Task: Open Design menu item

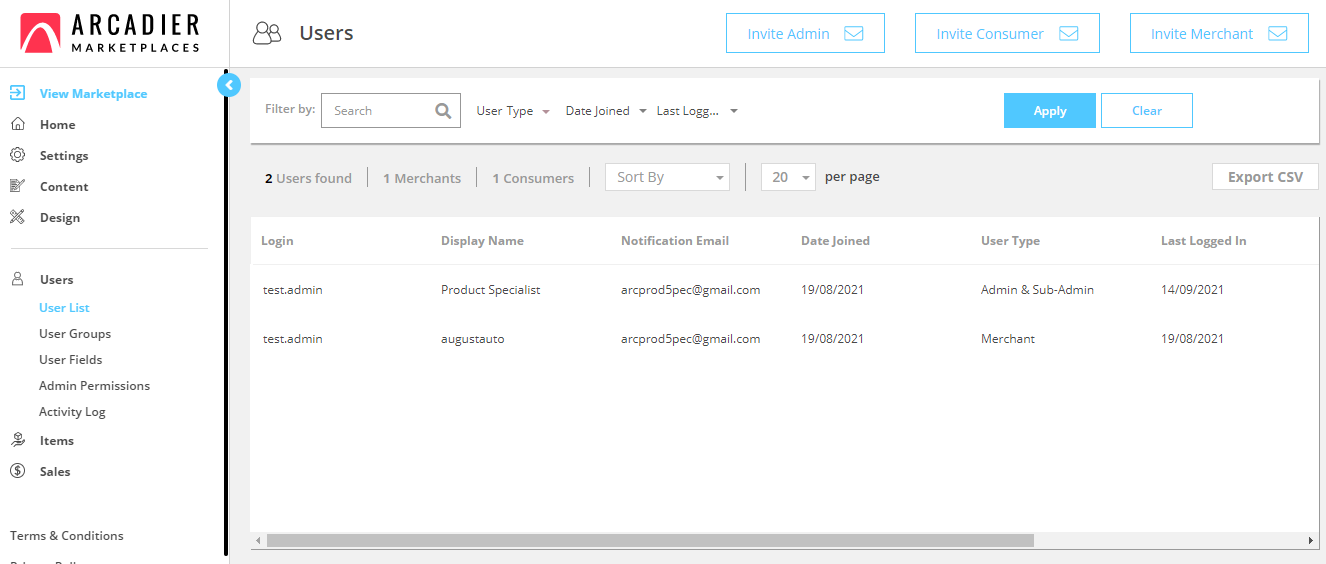Action: 60,218
